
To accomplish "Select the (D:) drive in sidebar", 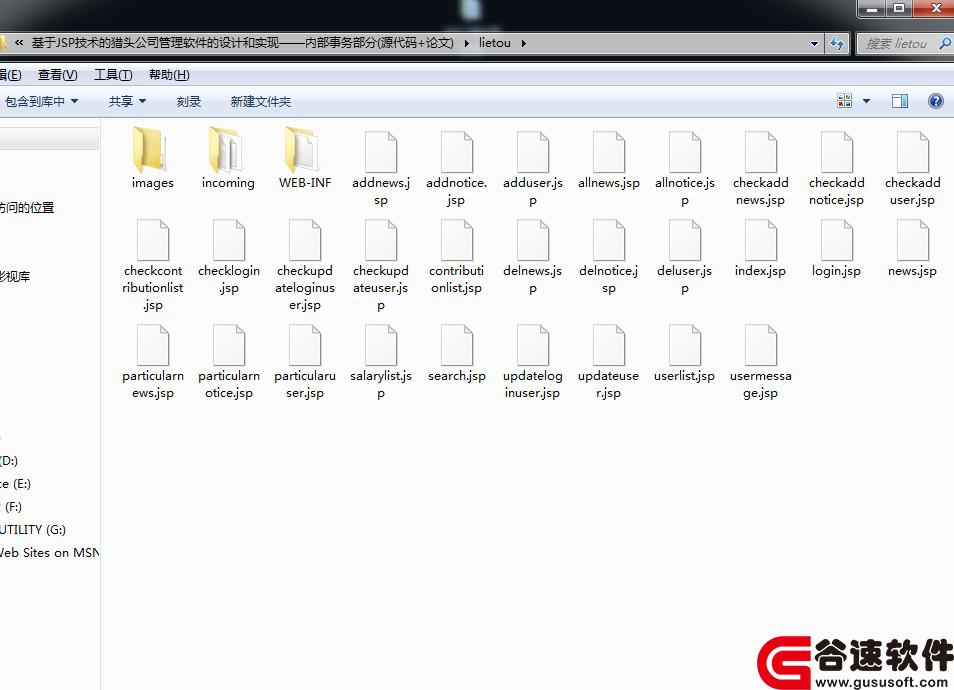I will [9, 461].
